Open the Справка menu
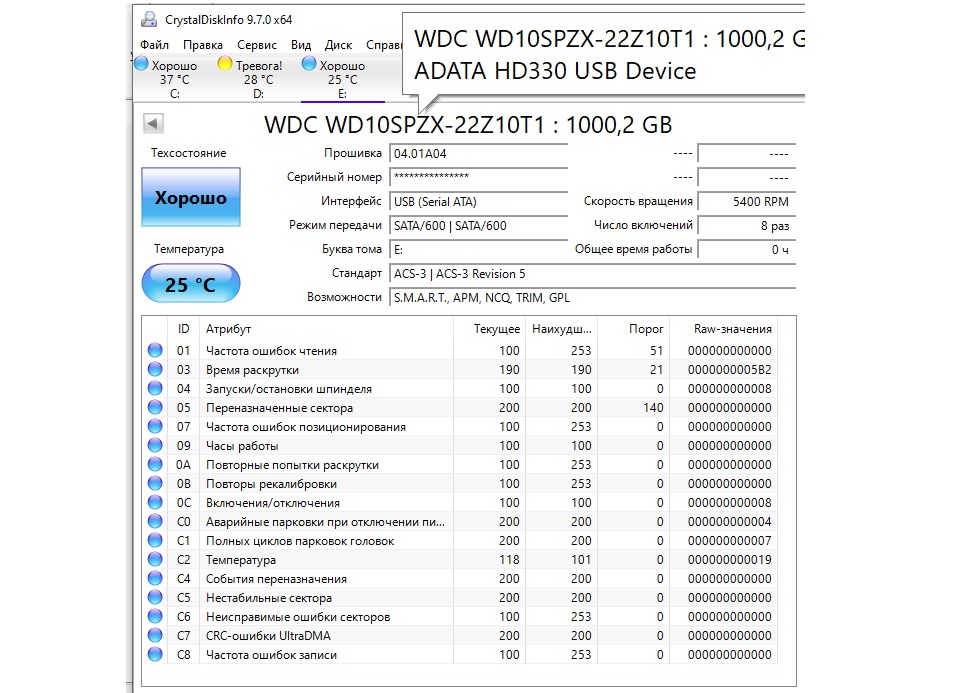This screenshot has width=980, height=693. (x=384, y=45)
